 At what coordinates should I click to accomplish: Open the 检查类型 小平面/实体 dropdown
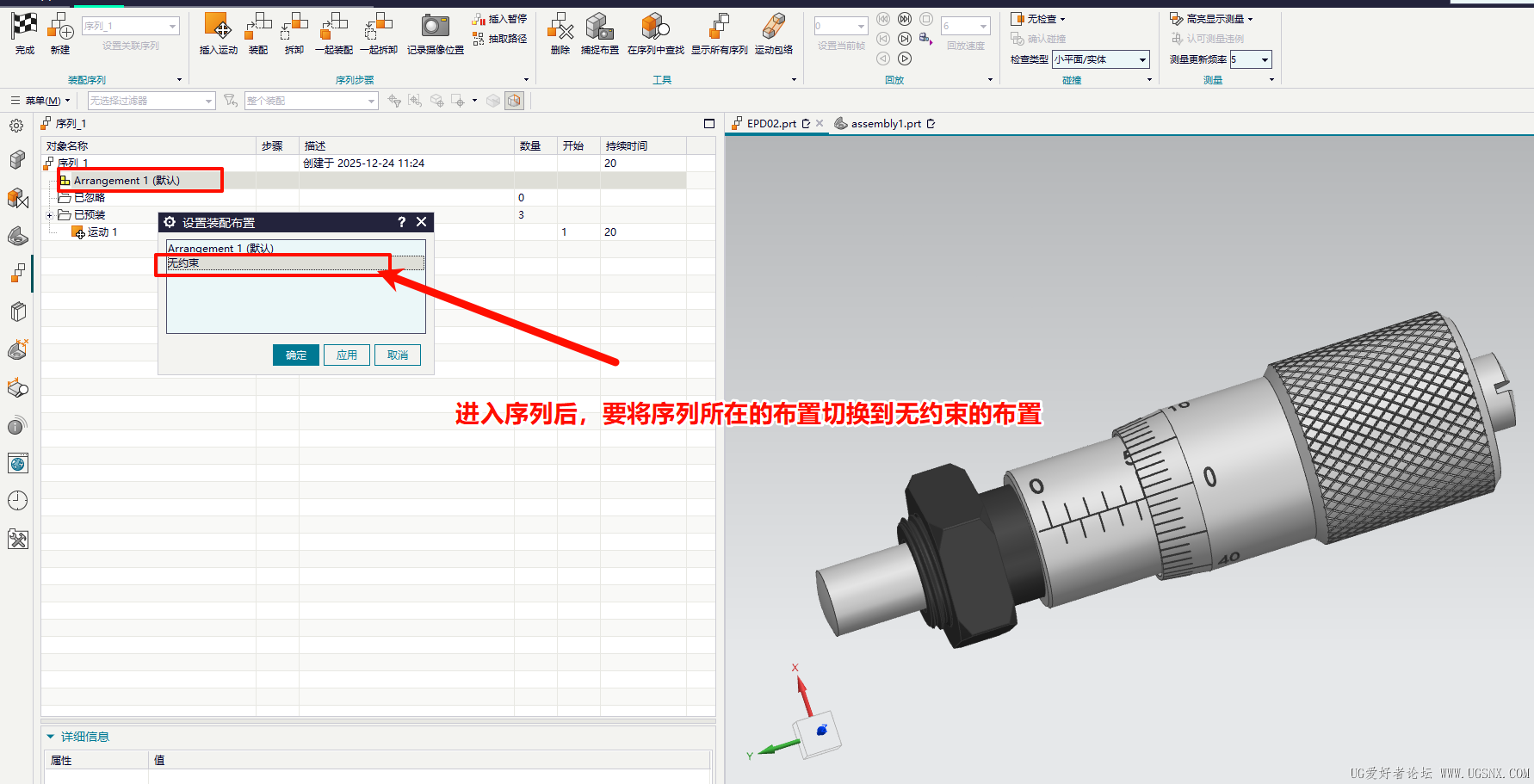(x=1101, y=59)
